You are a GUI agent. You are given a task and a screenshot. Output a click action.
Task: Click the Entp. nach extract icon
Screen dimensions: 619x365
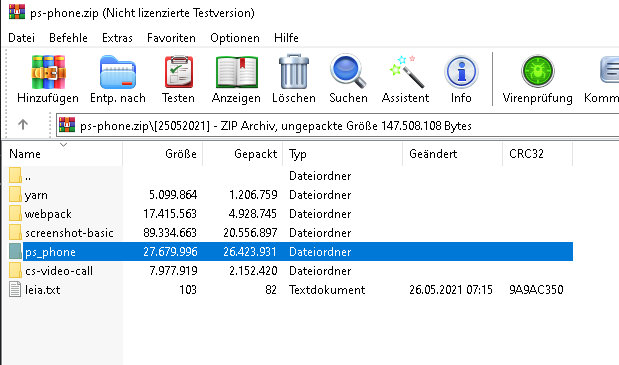(x=118, y=72)
